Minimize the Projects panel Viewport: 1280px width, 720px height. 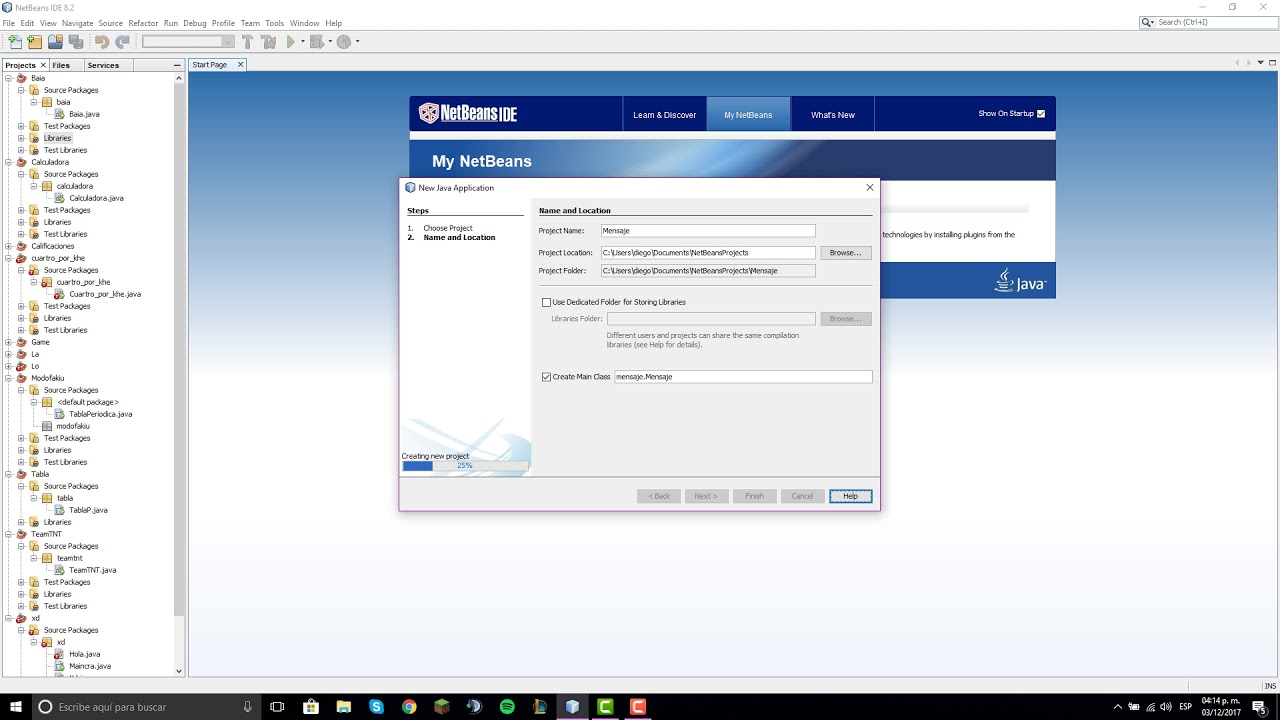pyautogui.click(x=177, y=64)
